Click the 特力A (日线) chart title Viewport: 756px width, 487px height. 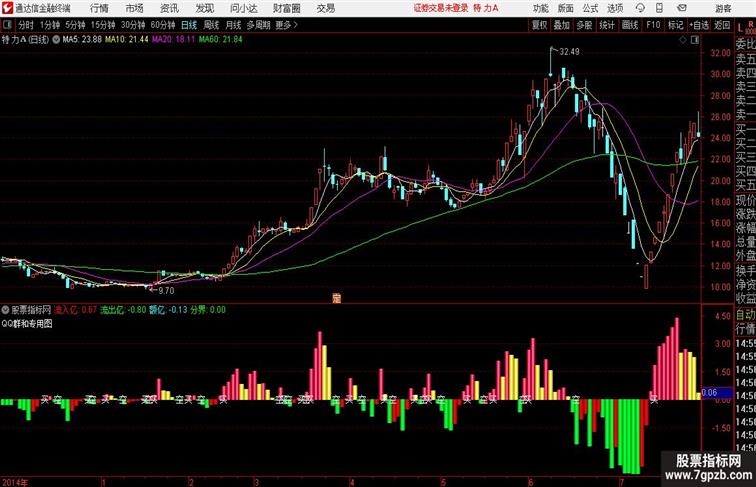(x=25, y=40)
